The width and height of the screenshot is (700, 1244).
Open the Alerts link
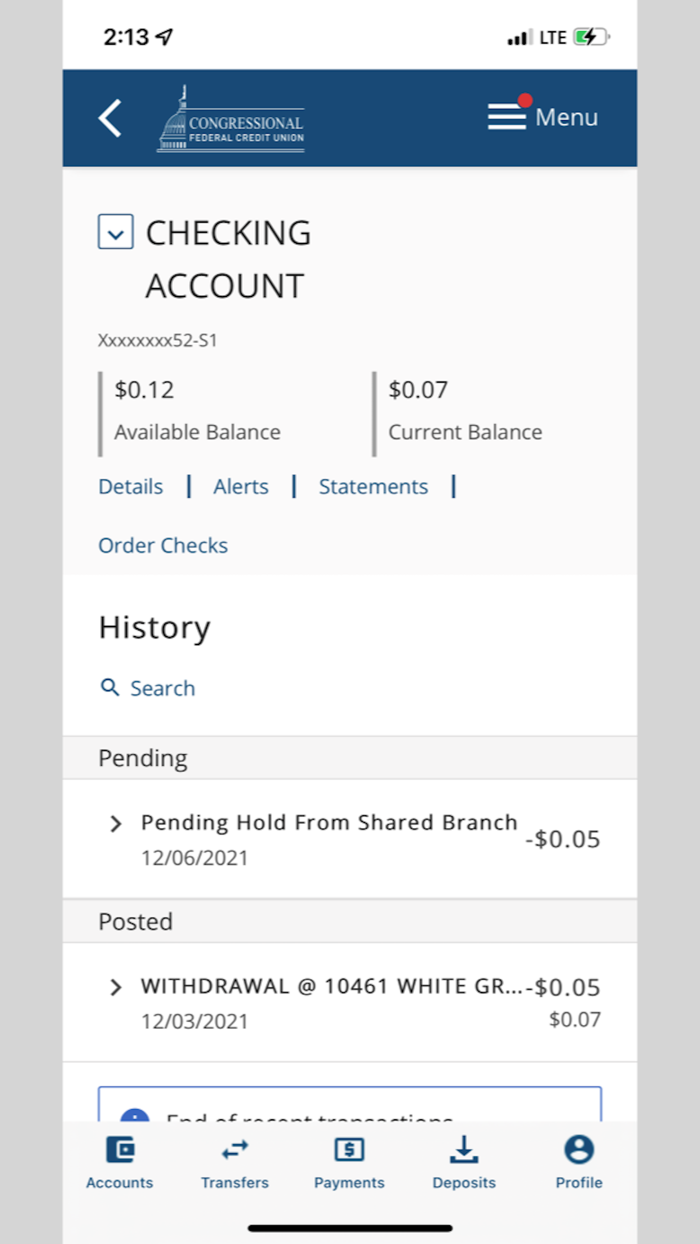241,487
